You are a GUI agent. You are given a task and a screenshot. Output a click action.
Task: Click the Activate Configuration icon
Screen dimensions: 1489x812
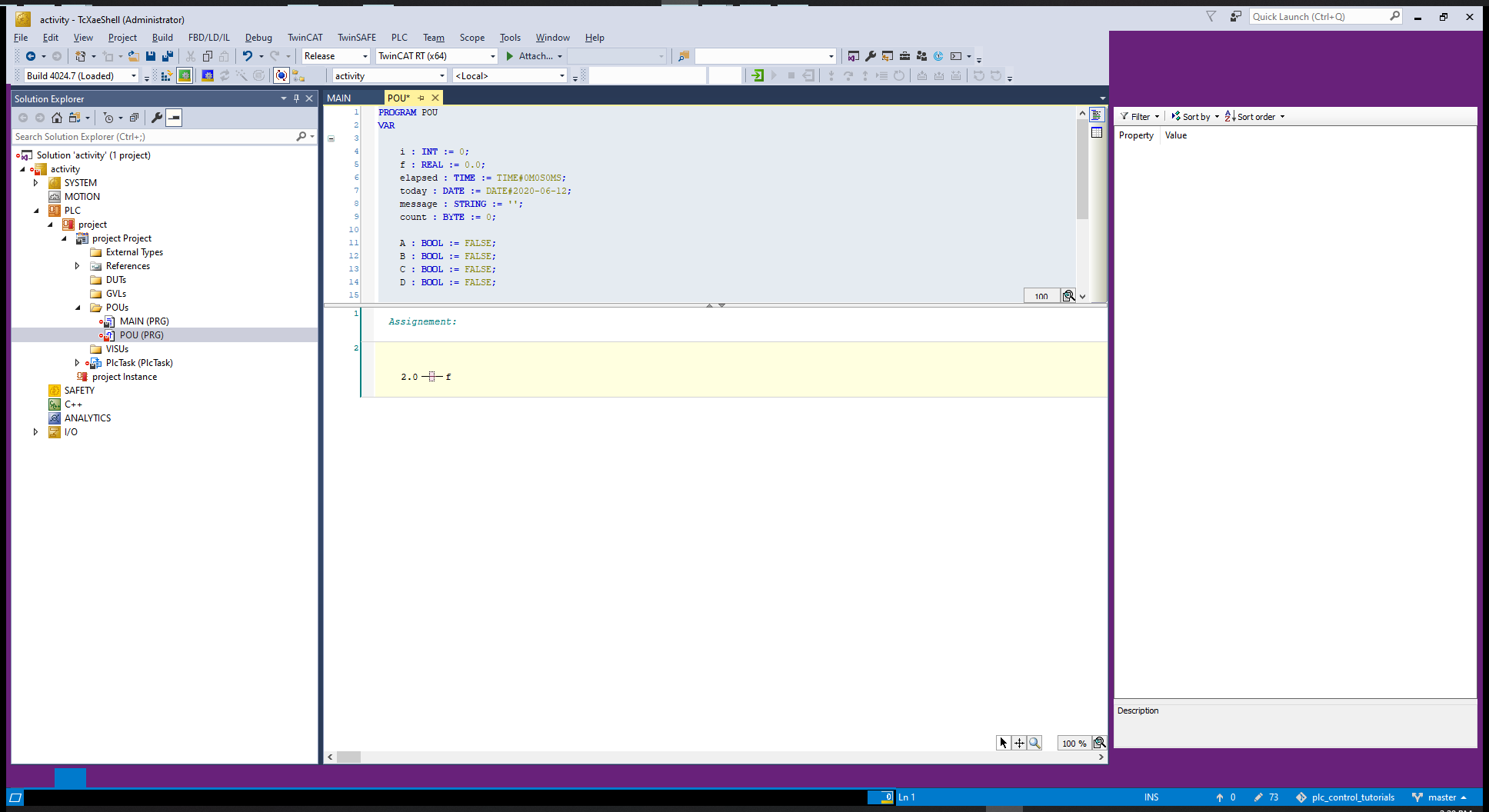click(x=166, y=75)
